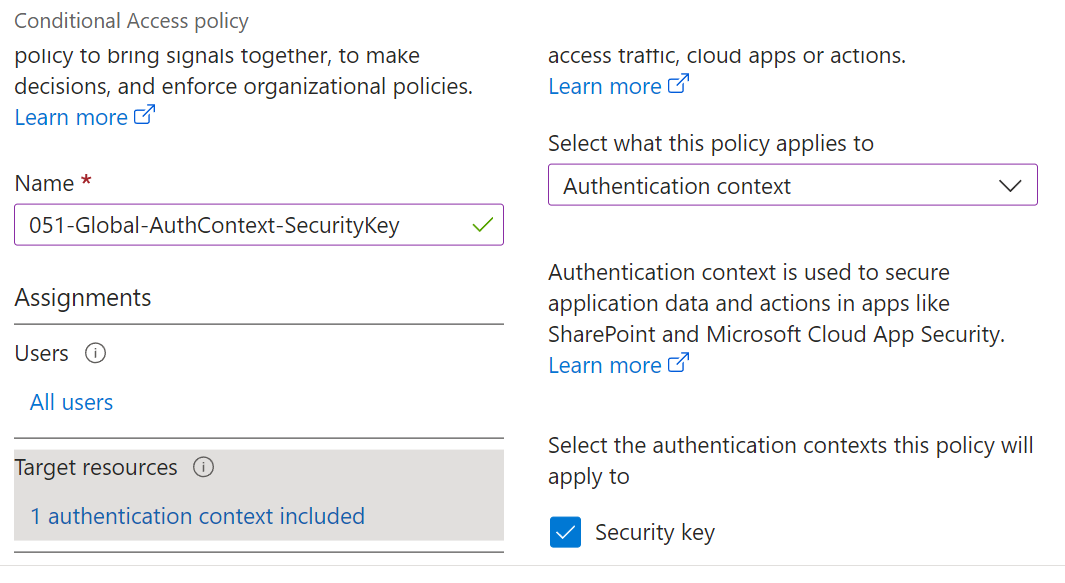This screenshot has width=1065, height=583.
Task: Click external link icon after cloud apps text
Action: tap(679, 84)
